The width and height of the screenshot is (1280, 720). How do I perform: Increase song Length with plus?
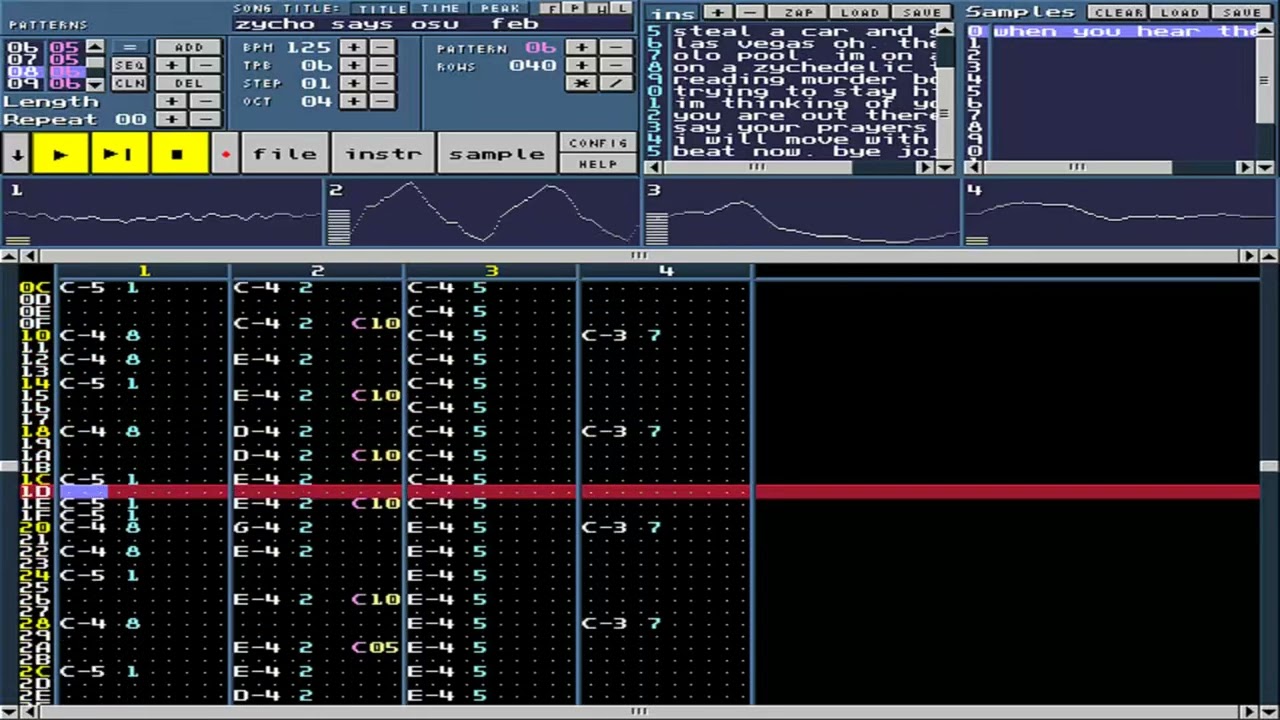pos(171,101)
